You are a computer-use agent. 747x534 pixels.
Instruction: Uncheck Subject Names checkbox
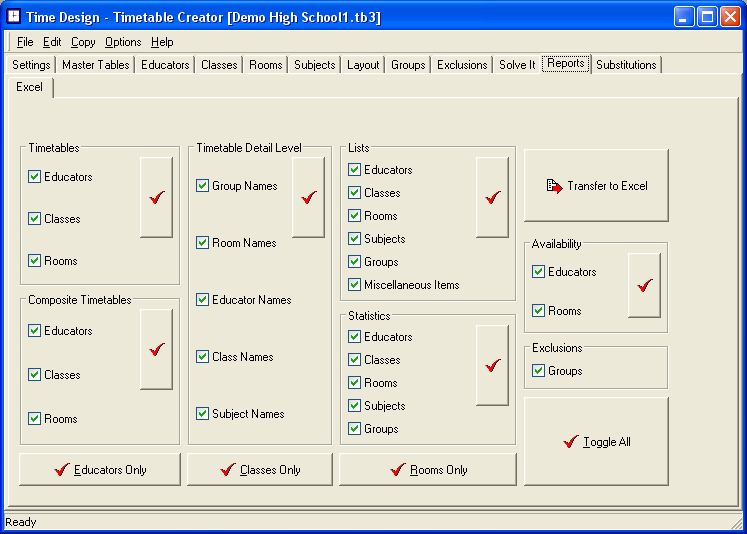[x=203, y=414]
